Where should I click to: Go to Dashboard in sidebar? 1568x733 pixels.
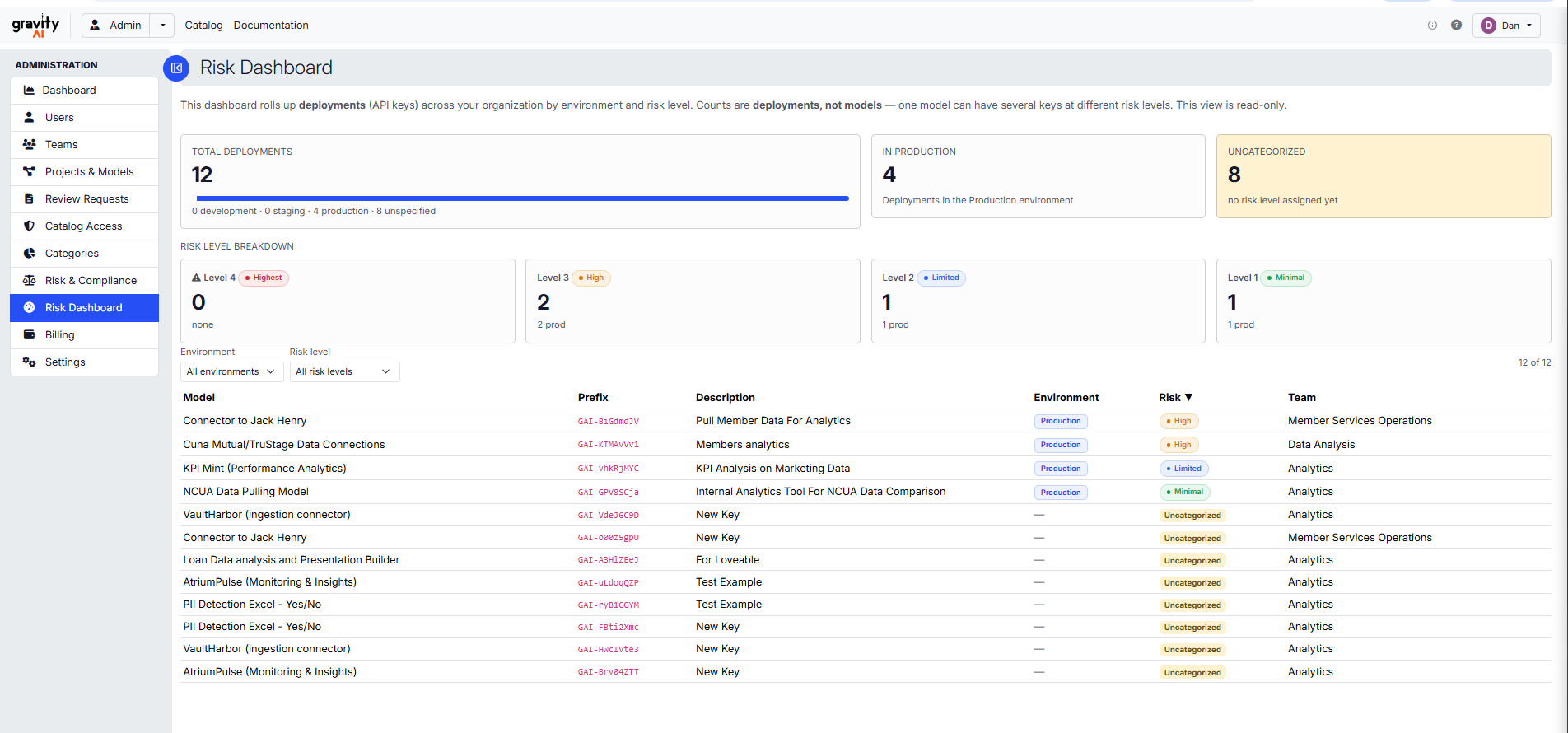click(x=84, y=91)
